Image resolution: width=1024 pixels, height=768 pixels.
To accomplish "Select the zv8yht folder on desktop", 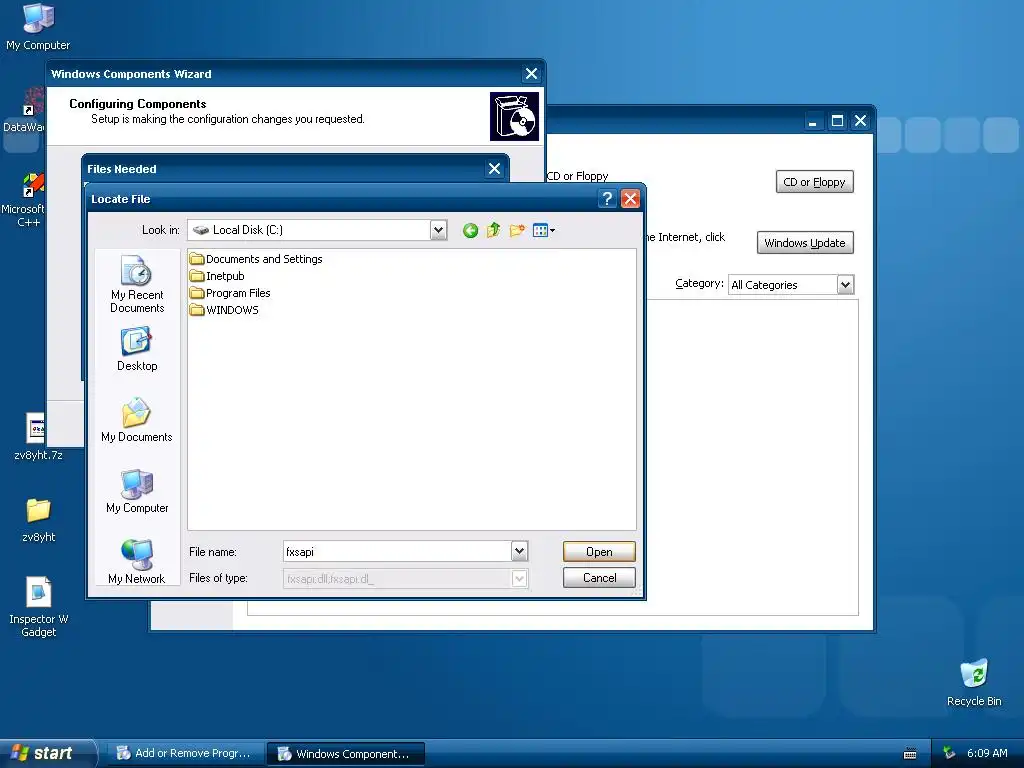I will (x=38, y=520).
